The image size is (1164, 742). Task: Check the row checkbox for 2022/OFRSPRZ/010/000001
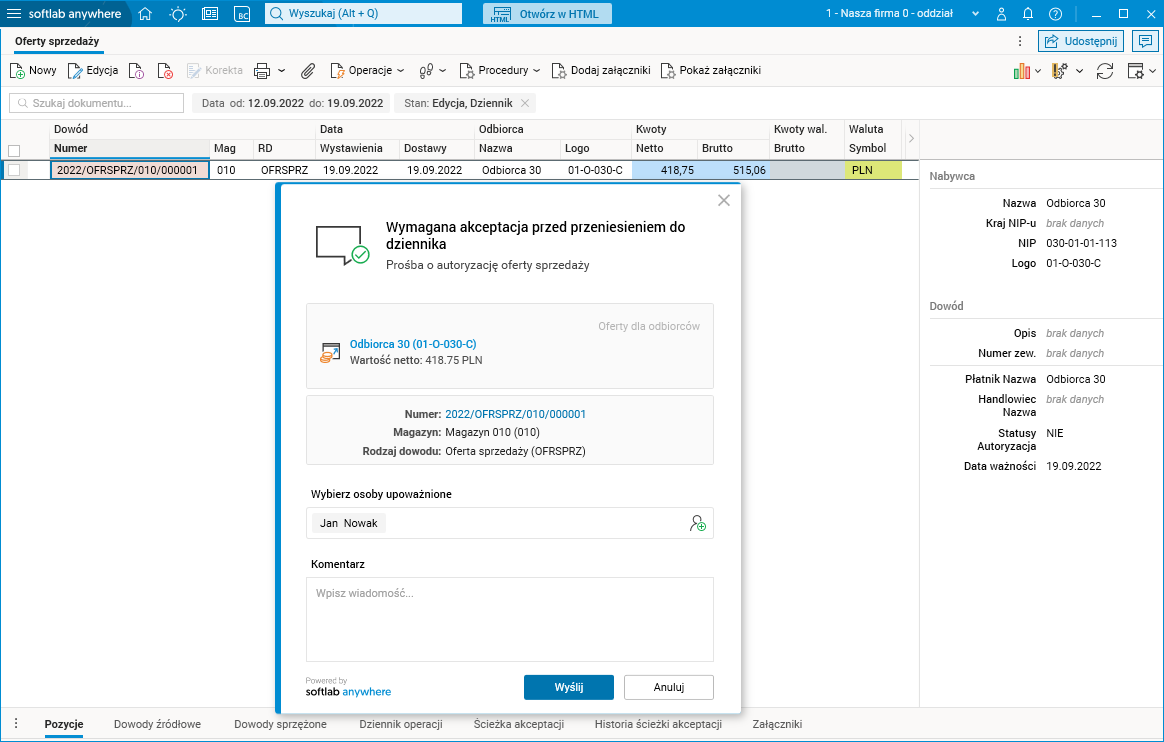coord(14,170)
